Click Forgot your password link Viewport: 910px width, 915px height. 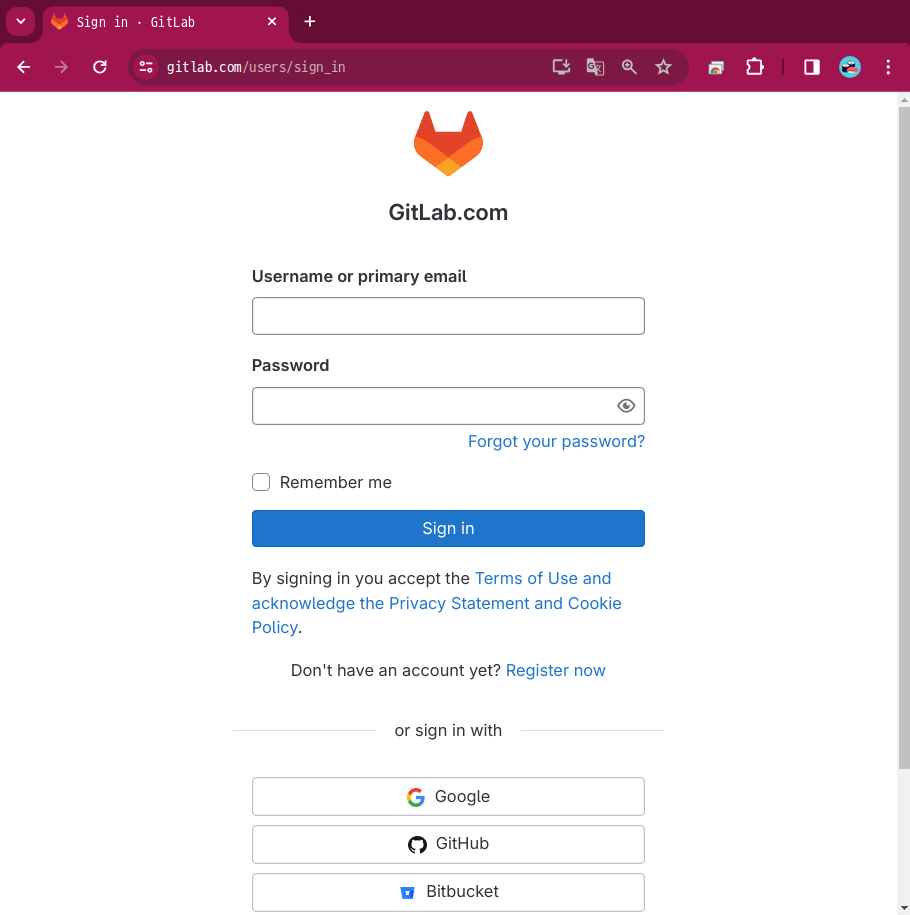coord(556,441)
